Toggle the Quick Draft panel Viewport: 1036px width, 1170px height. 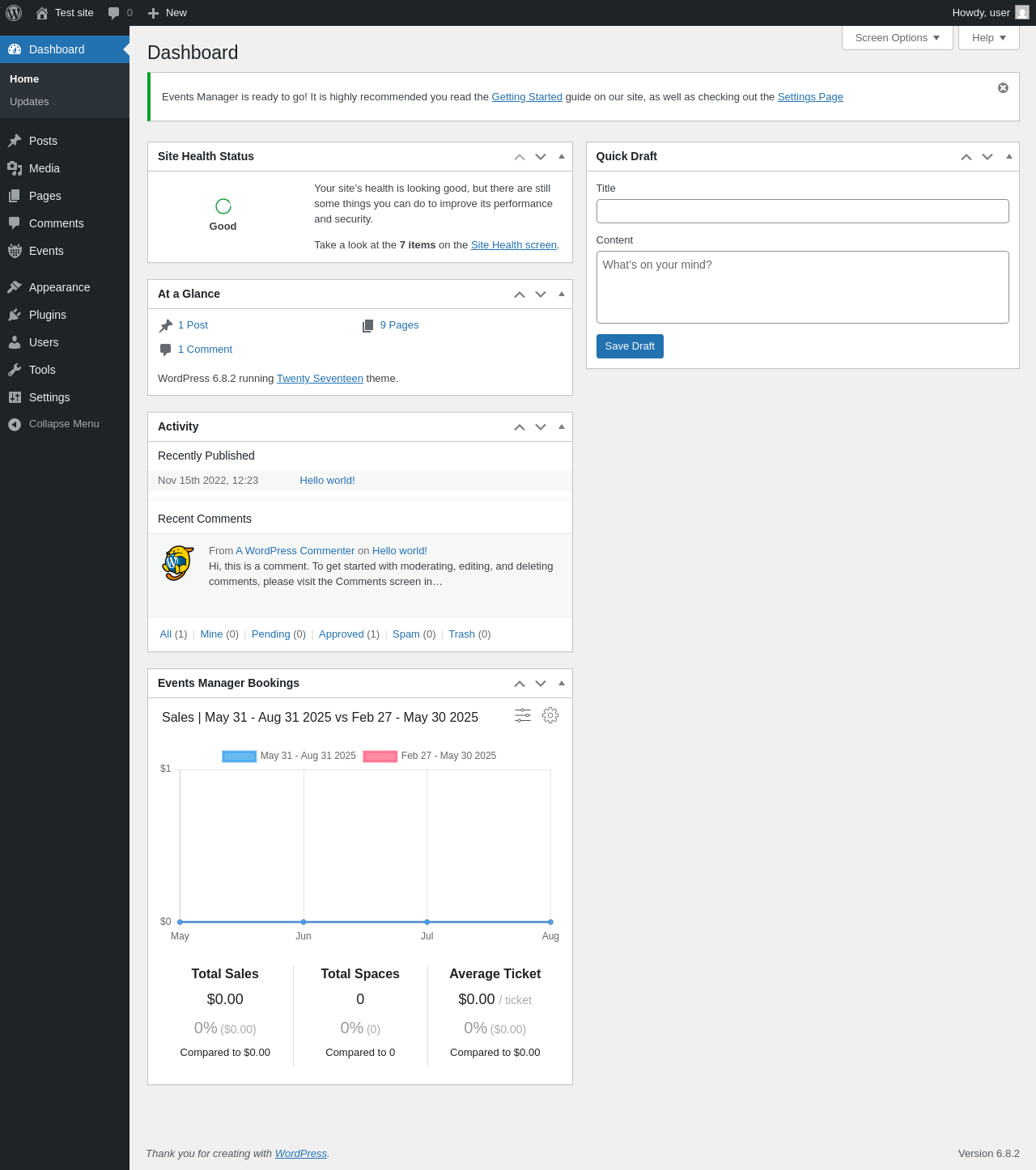click(x=1009, y=156)
